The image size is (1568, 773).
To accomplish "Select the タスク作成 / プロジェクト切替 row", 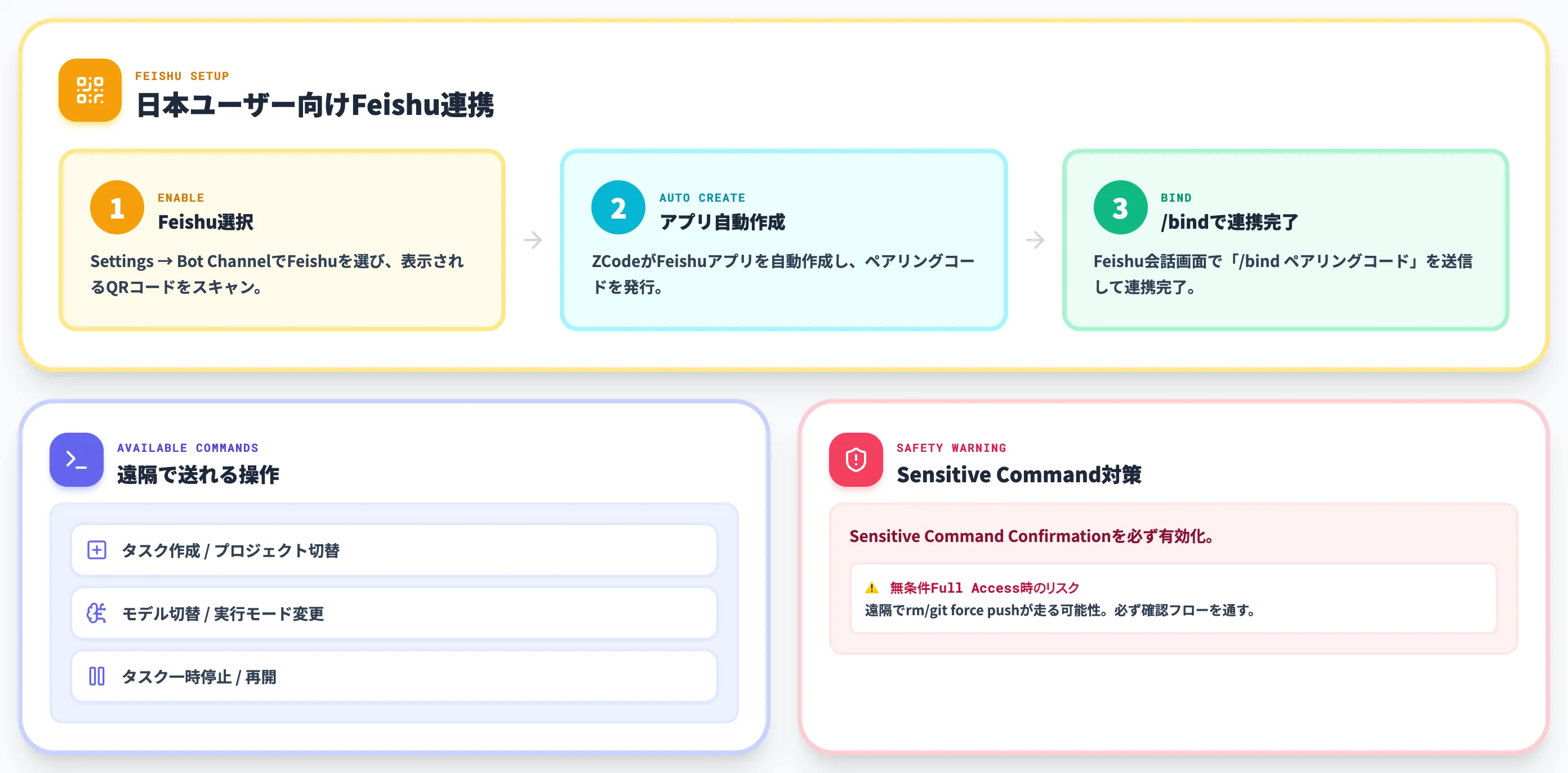I will point(394,550).
